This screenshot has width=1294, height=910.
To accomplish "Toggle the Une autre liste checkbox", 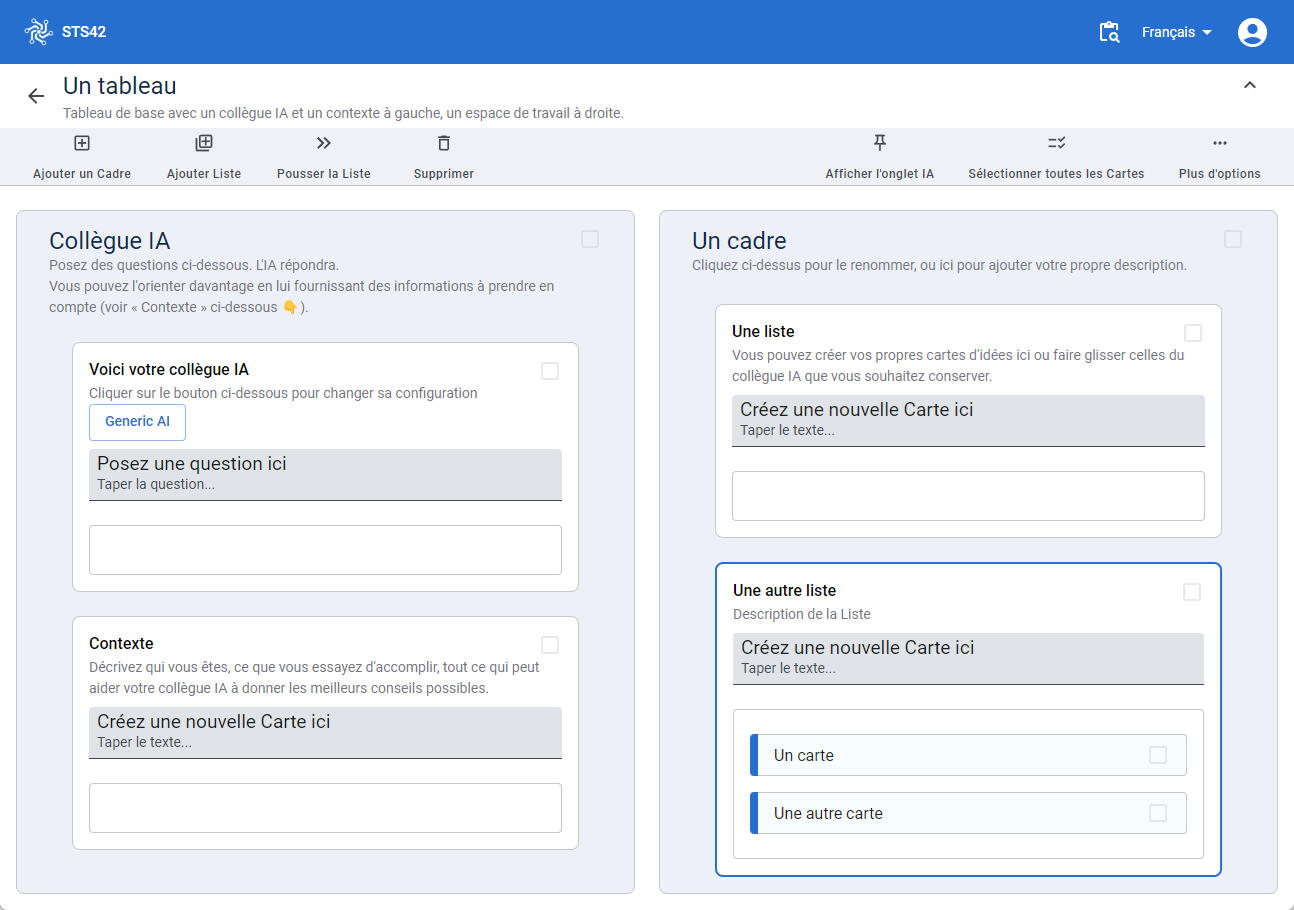I will click(x=1192, y=592).
